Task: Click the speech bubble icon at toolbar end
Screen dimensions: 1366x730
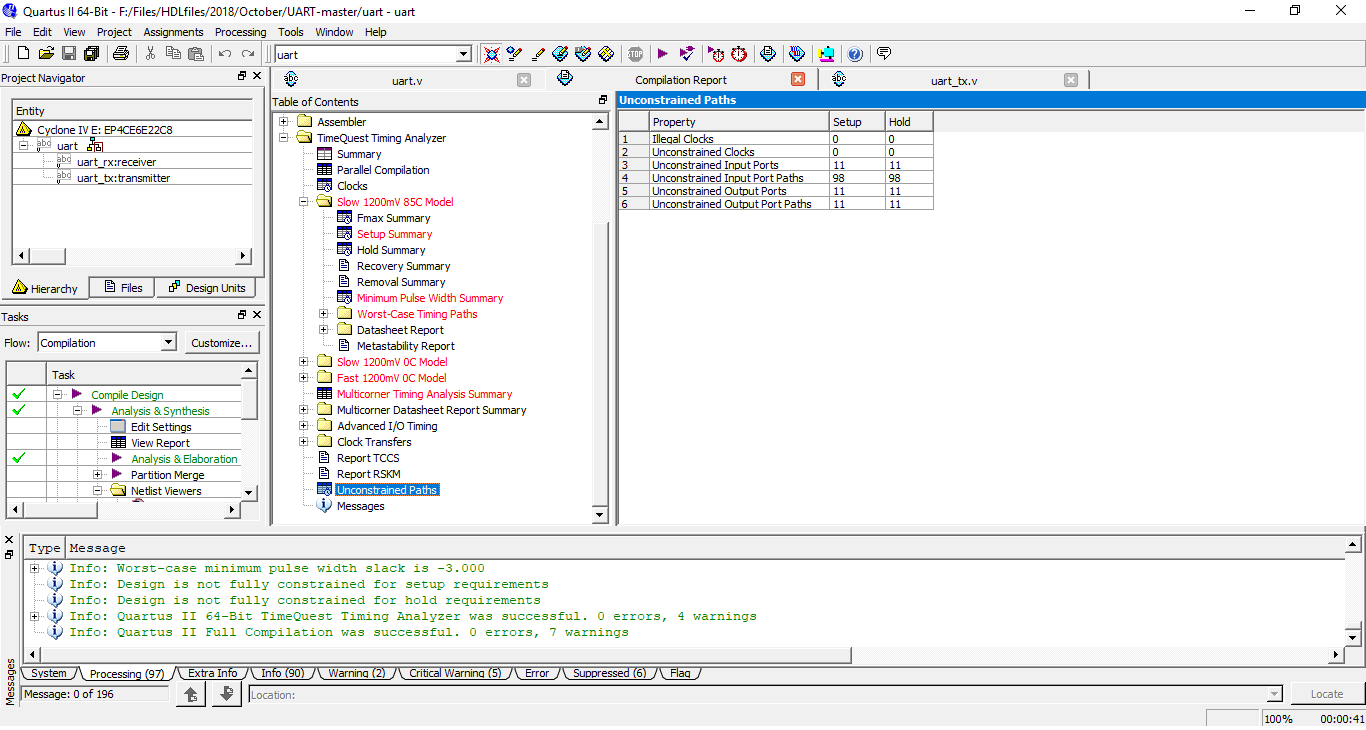Action: (884, 54)
